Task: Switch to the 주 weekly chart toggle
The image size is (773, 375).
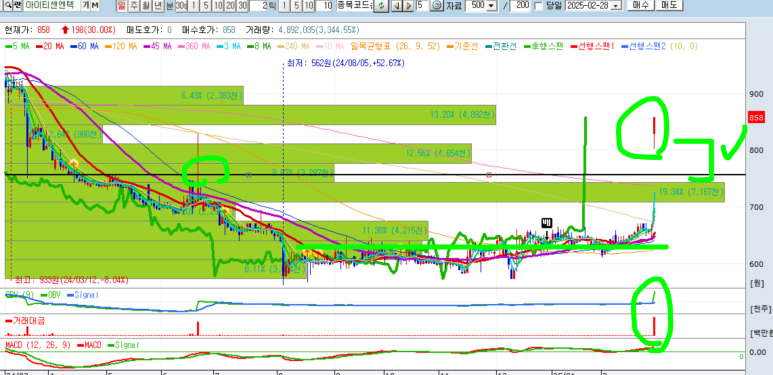Action: click(134, 6)
